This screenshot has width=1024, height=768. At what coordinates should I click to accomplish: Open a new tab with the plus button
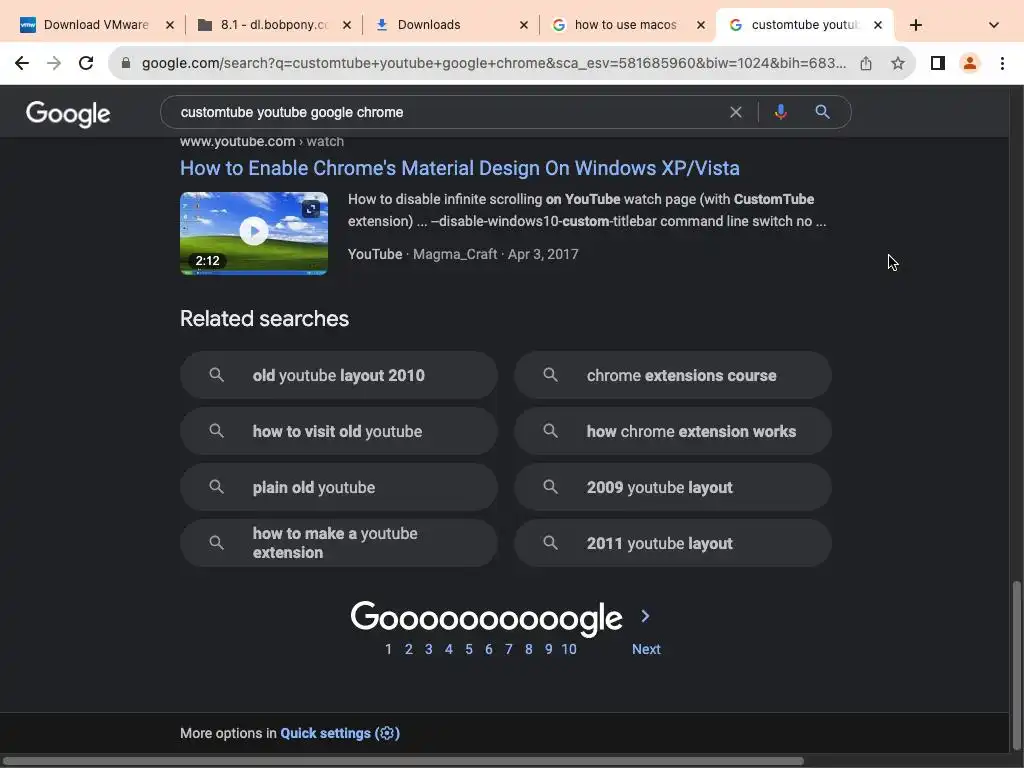pyautogui.click(x=916, y=25)
